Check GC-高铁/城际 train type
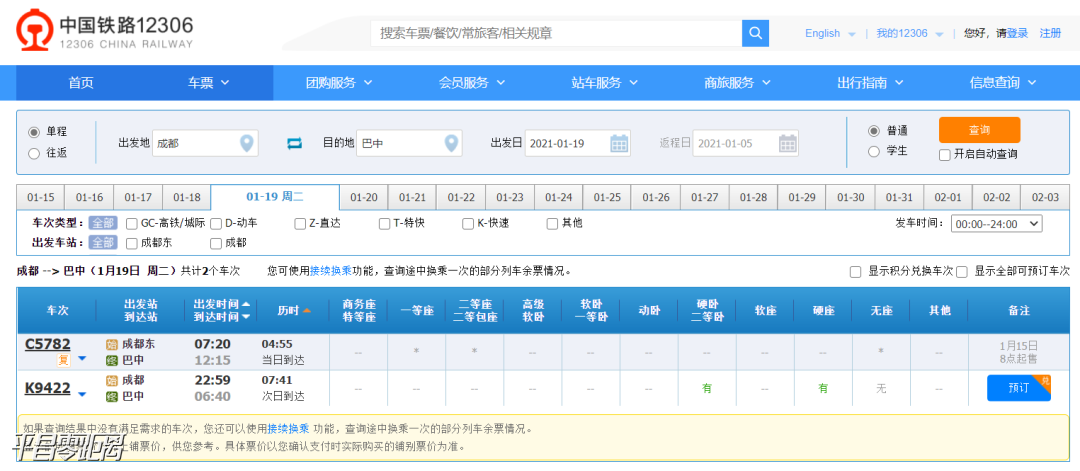The height and width of the screenshot is (471, 1080). [132, 223]
